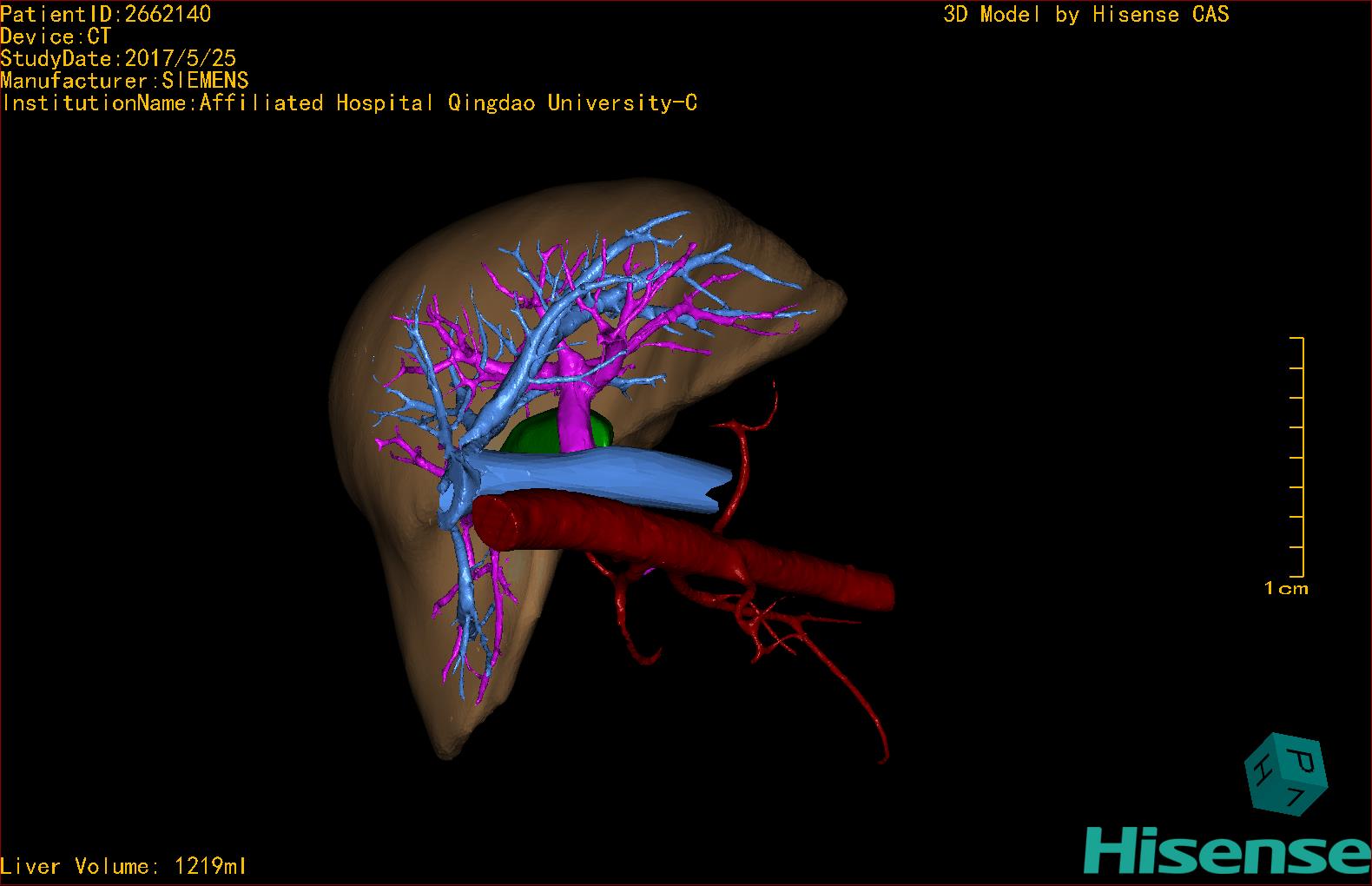Select the Liver Volume: 1219ml readout
Screen dimensions: 1372x886
[x=124, y=866]
